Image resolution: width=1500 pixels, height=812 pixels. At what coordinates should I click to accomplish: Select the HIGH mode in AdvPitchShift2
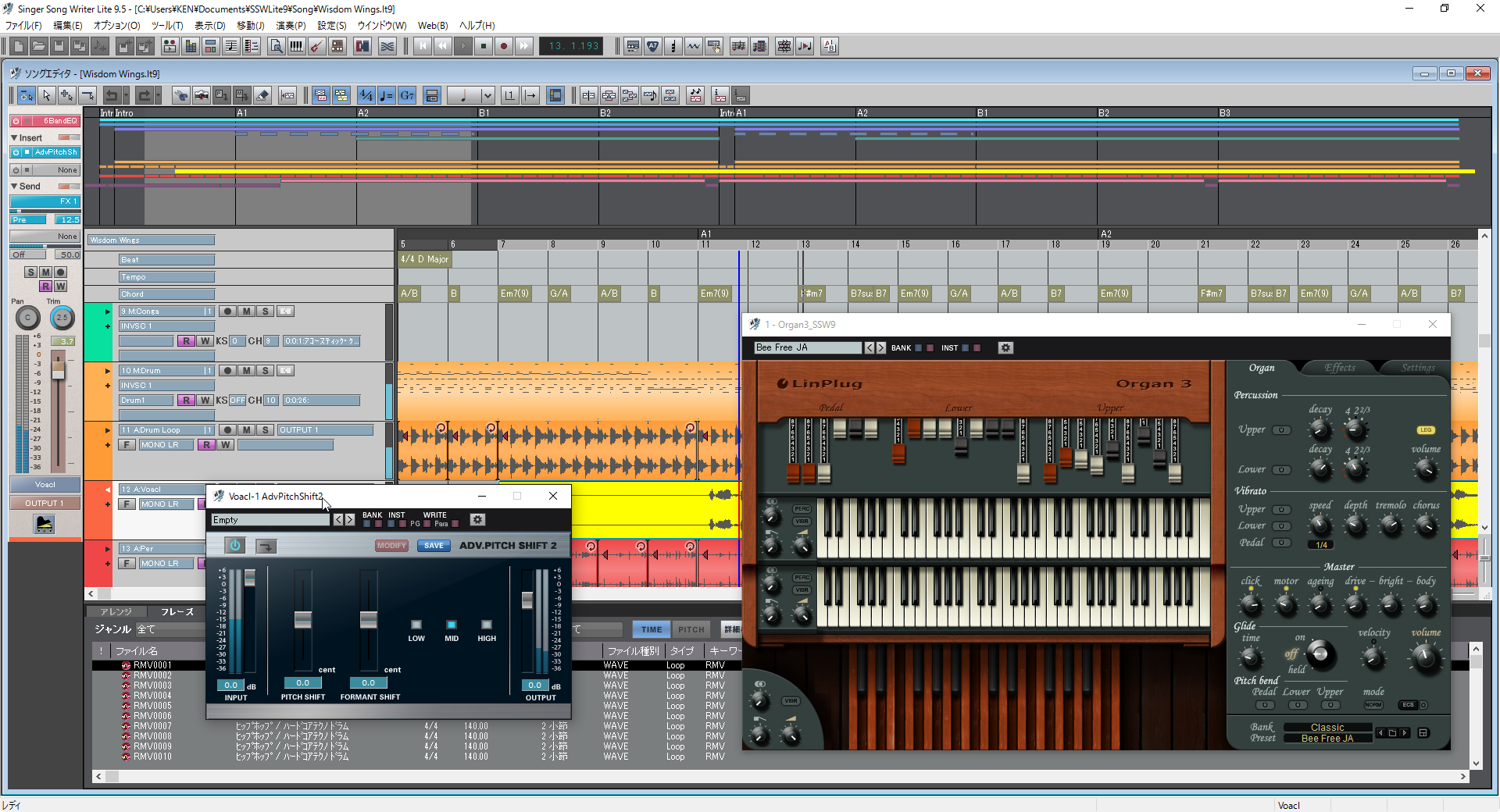point(487,625)
